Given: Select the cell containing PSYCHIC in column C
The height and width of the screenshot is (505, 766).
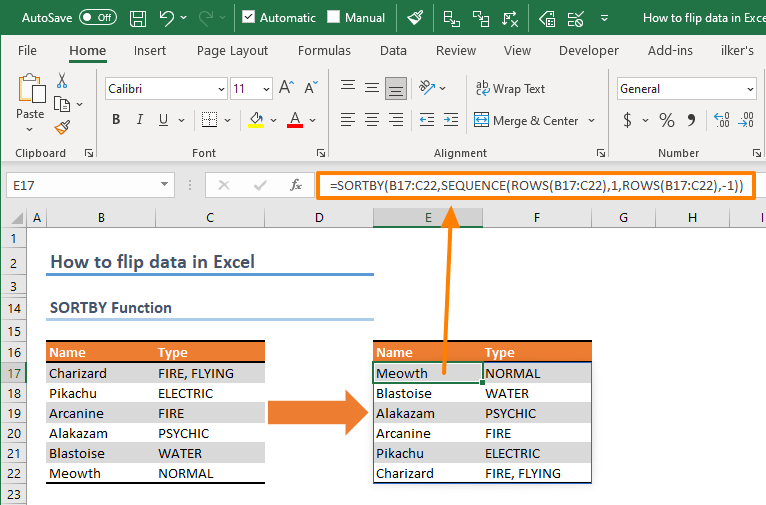Looking at the screenshot, I should pyautogui.click(x=210, y=433).
